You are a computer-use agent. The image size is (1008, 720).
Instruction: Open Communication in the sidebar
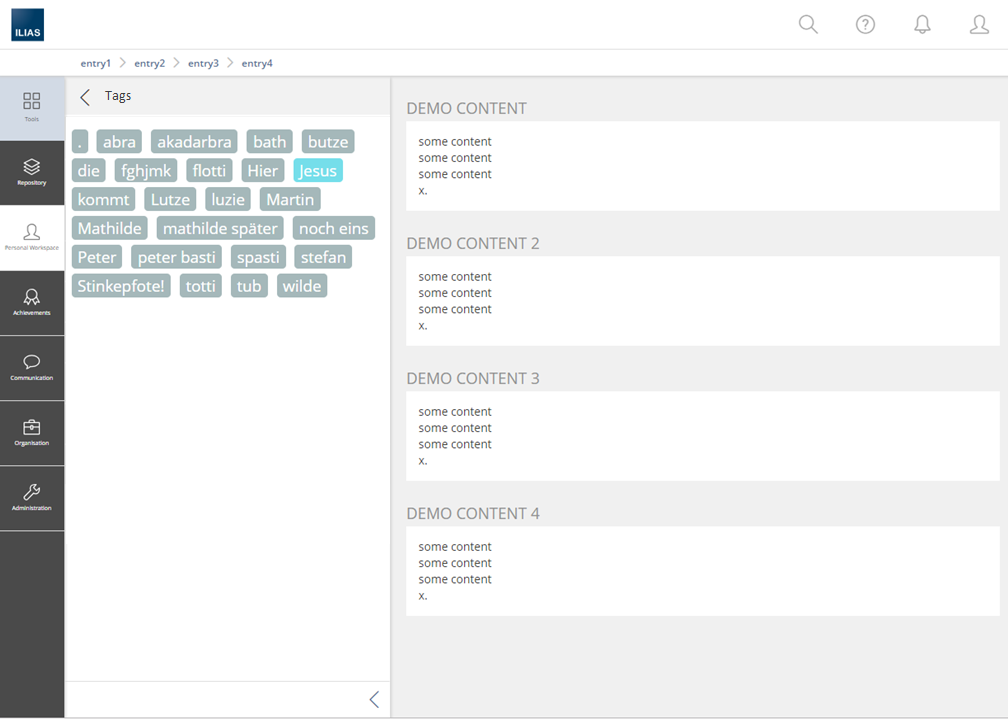pyautogui.click(x=32, y=367)
